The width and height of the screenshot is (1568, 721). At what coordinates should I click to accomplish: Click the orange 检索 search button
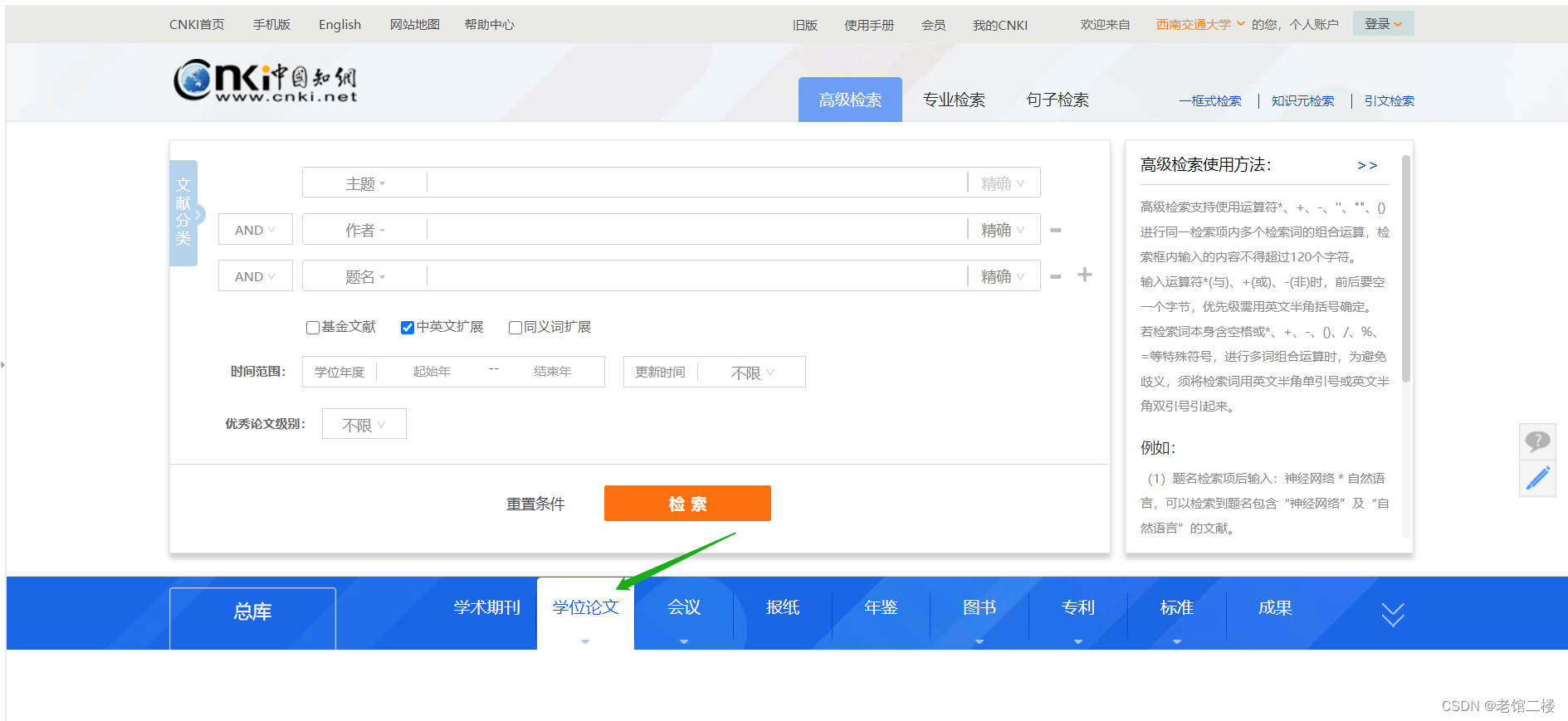(687, 504)
